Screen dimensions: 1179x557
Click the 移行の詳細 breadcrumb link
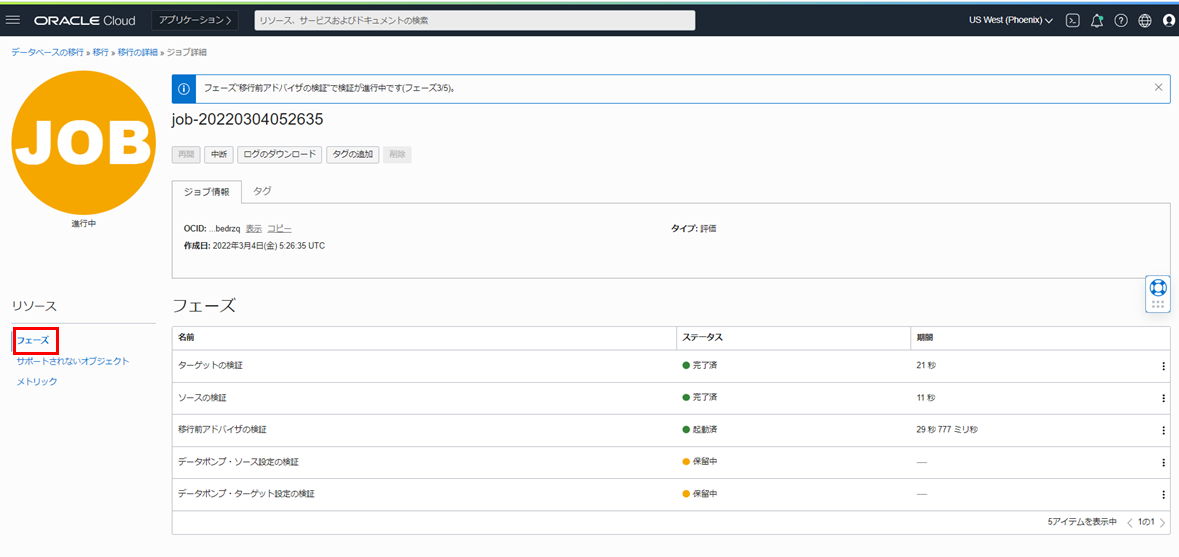pyautogui.click(x=136, y=52)
